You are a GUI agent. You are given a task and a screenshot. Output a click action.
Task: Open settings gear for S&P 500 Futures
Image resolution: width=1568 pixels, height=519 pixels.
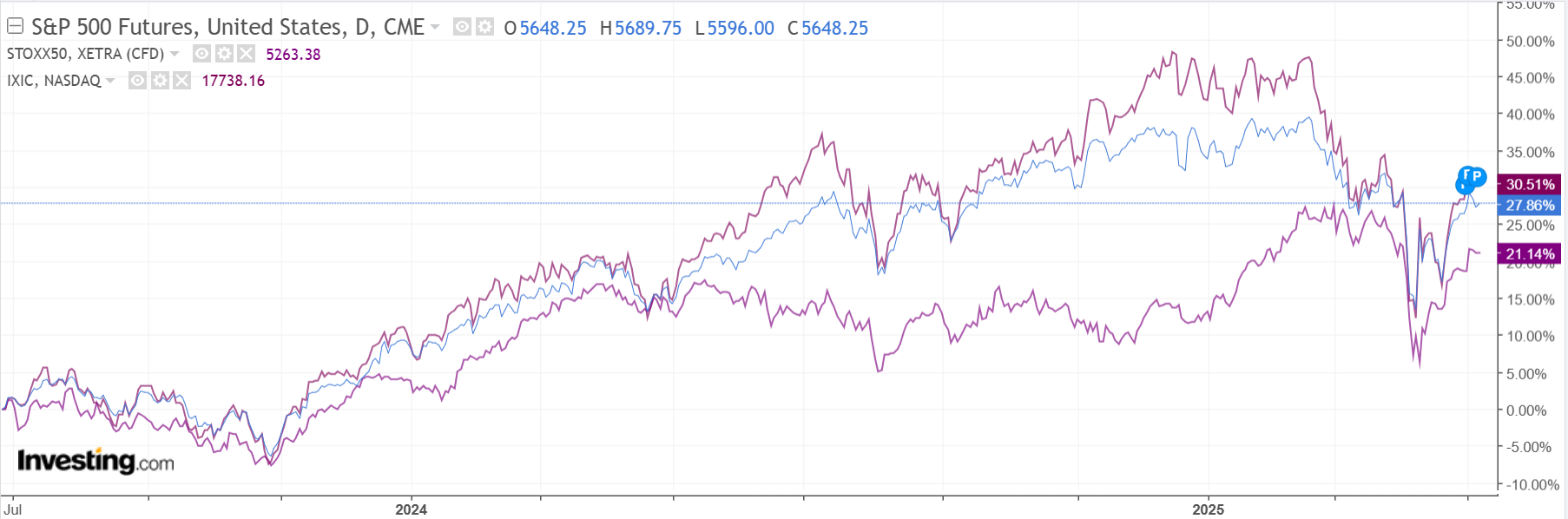(x=484, y=27)
